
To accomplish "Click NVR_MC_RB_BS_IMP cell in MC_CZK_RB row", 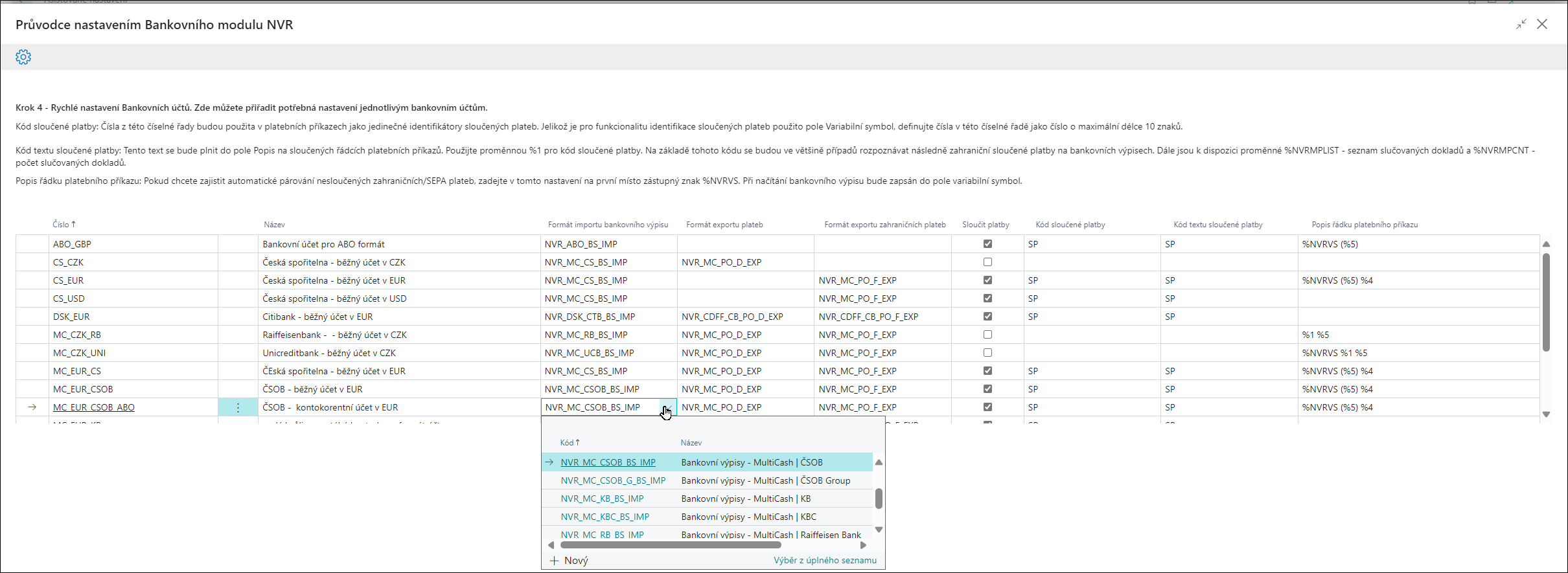I will point(609,335).
